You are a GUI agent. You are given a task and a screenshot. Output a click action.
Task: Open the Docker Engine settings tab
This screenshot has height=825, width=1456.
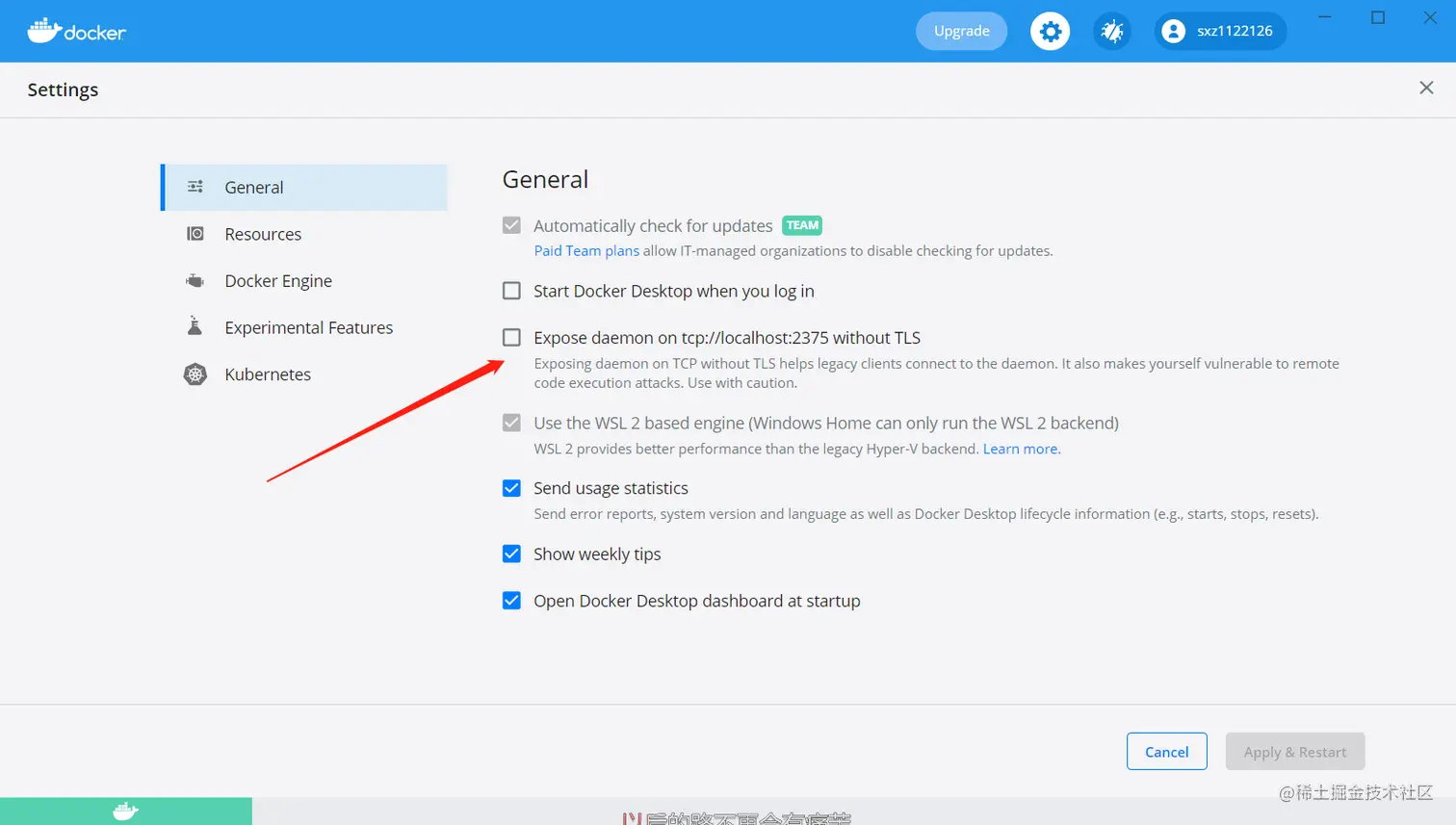[304, 281]
